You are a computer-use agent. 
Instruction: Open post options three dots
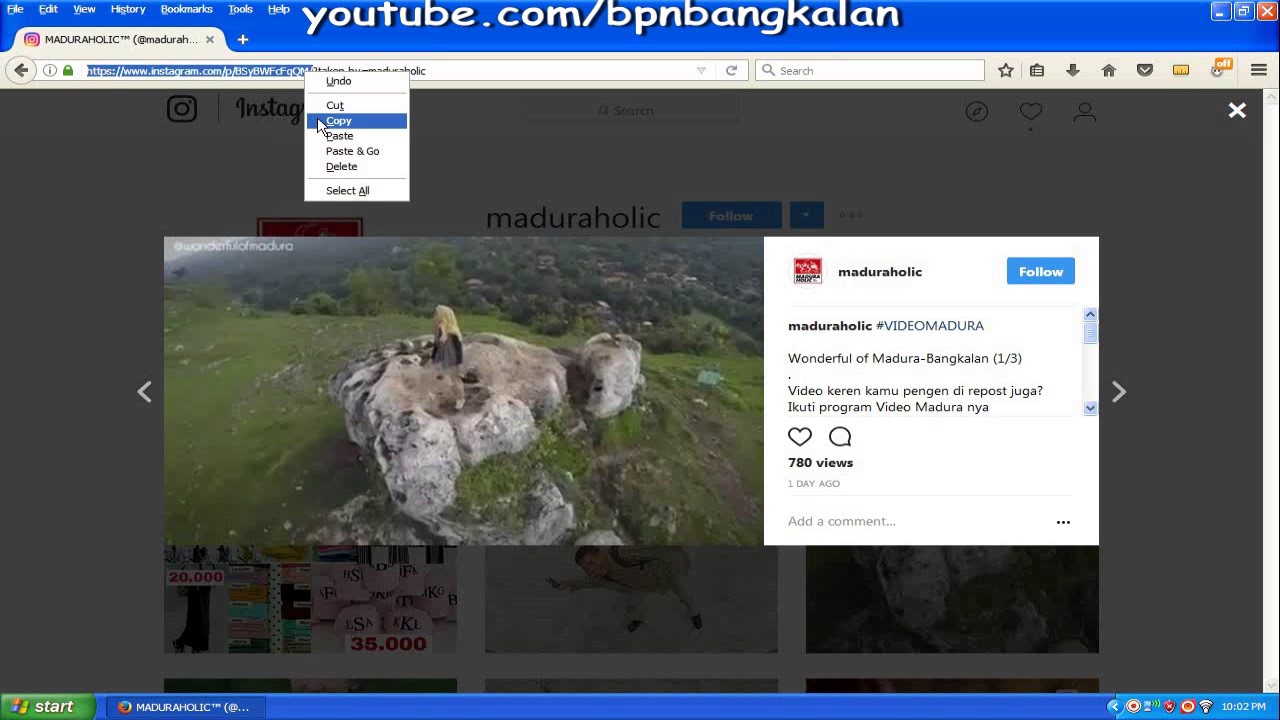tap(1063, 522)
